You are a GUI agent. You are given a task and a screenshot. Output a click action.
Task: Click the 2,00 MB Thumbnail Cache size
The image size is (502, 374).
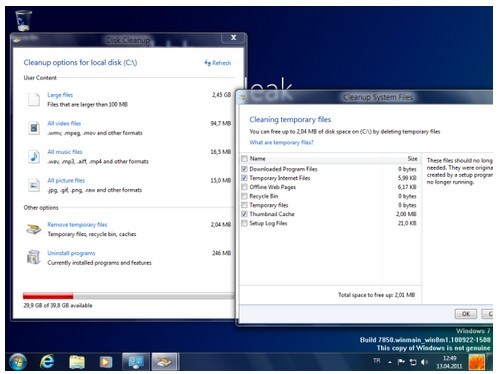tap(406, 214)
